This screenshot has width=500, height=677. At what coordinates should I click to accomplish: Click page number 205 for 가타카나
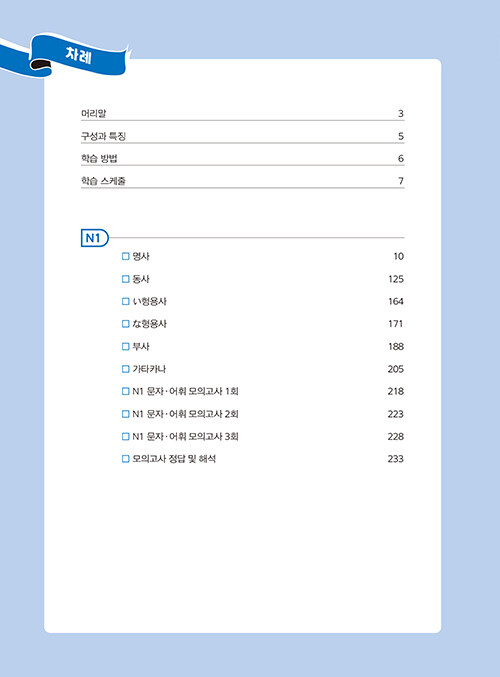pos(396,369)
